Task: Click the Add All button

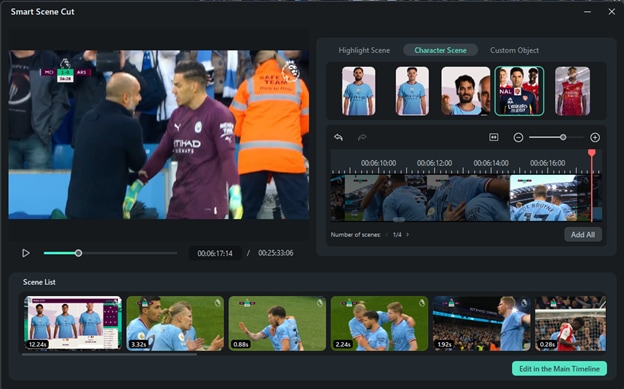Action: coord(583,235)
